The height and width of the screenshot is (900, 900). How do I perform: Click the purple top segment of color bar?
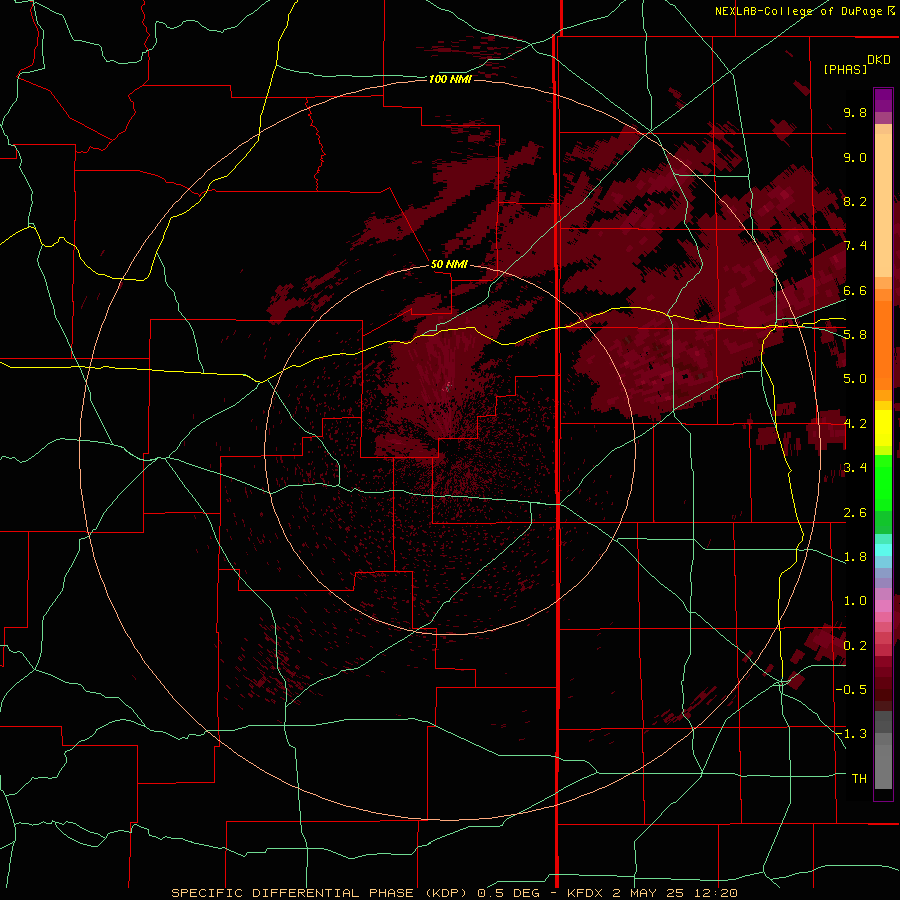883,100
